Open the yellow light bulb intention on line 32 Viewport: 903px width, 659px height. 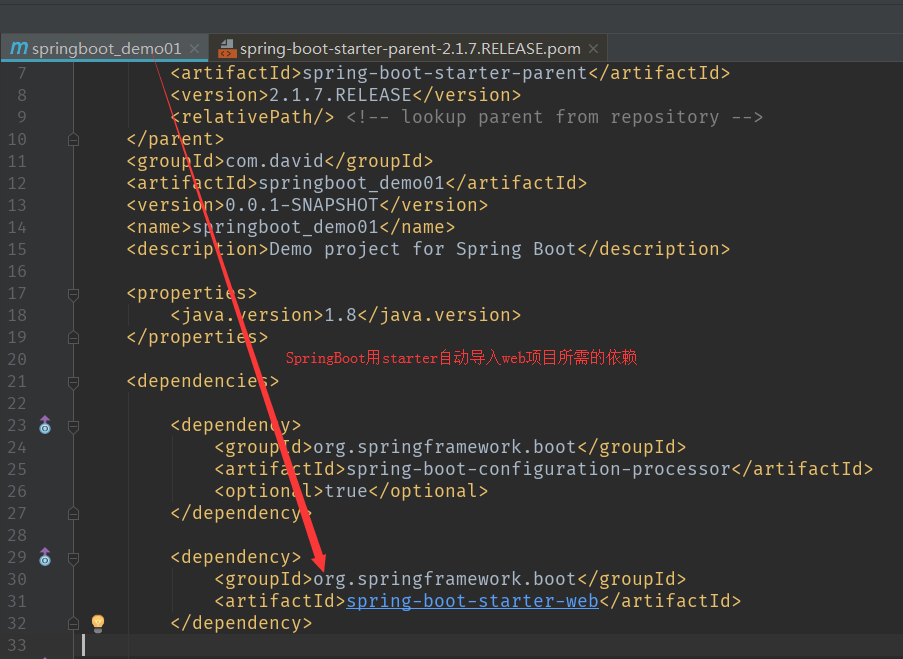(x=98, y=623)
